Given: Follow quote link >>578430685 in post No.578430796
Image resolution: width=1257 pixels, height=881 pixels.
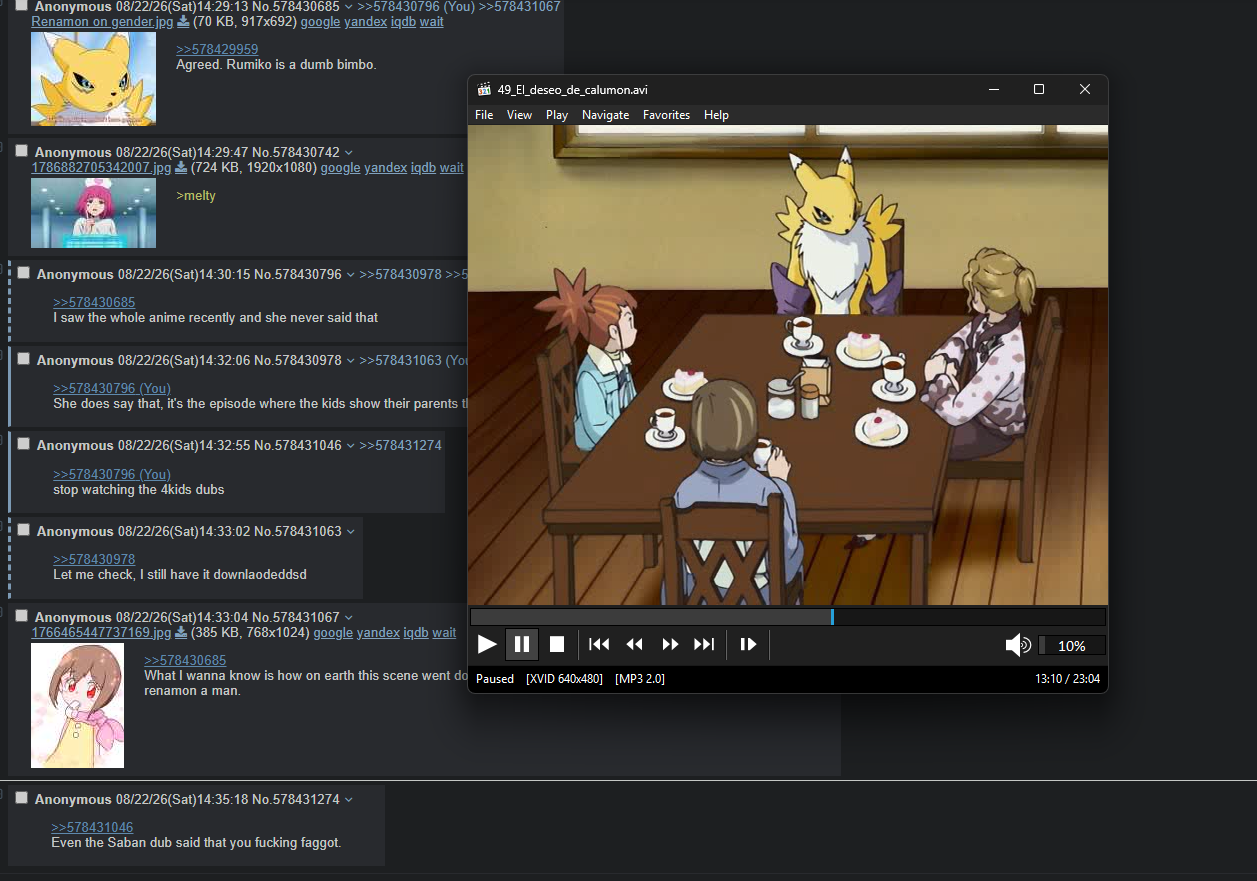Looking at the screenshot, I should coord(94,303).
